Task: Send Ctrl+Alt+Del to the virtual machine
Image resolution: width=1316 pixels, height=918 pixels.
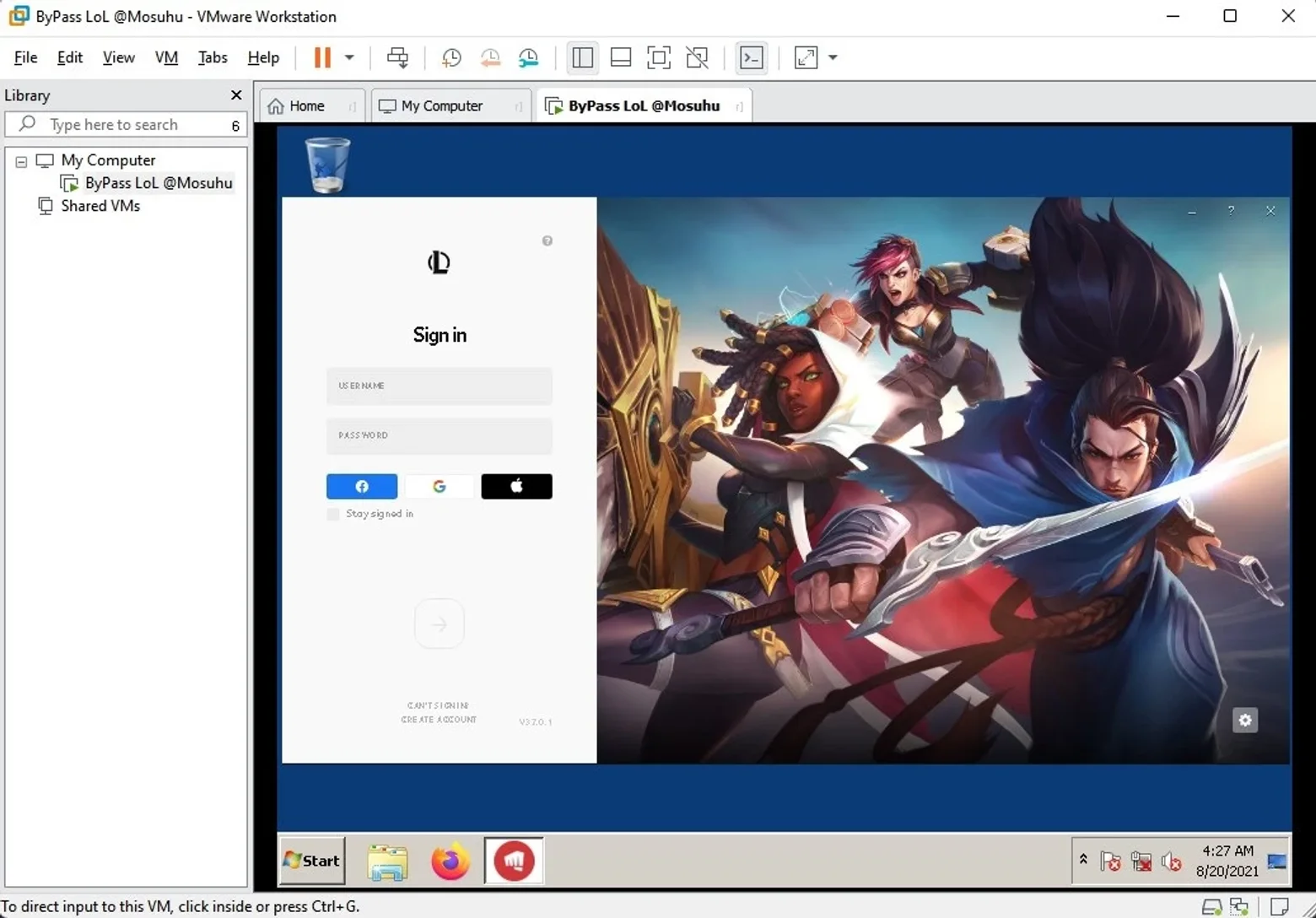Action: pyautogui.click(x=397, y=57)
